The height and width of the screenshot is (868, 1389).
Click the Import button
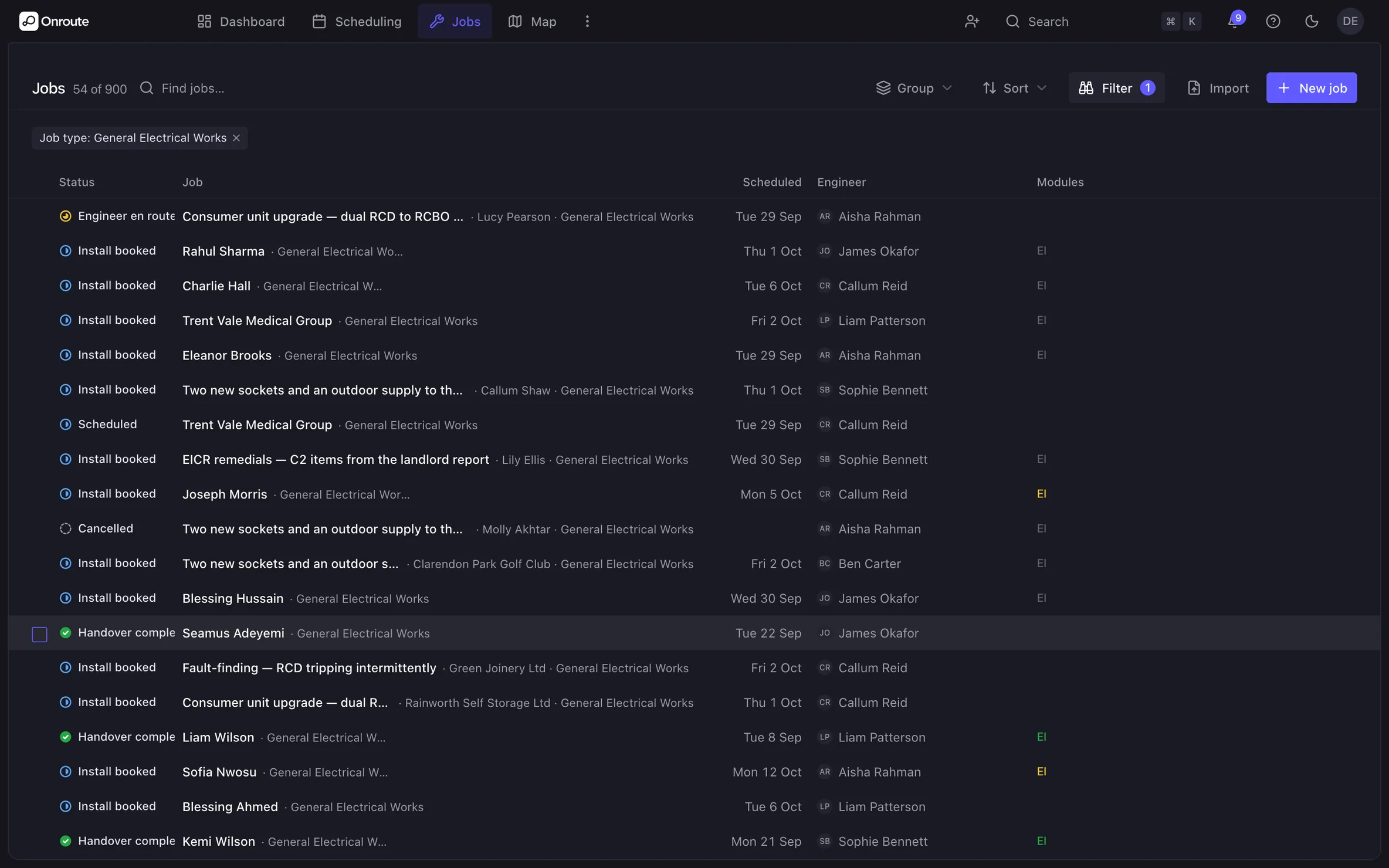(1218, 87)
